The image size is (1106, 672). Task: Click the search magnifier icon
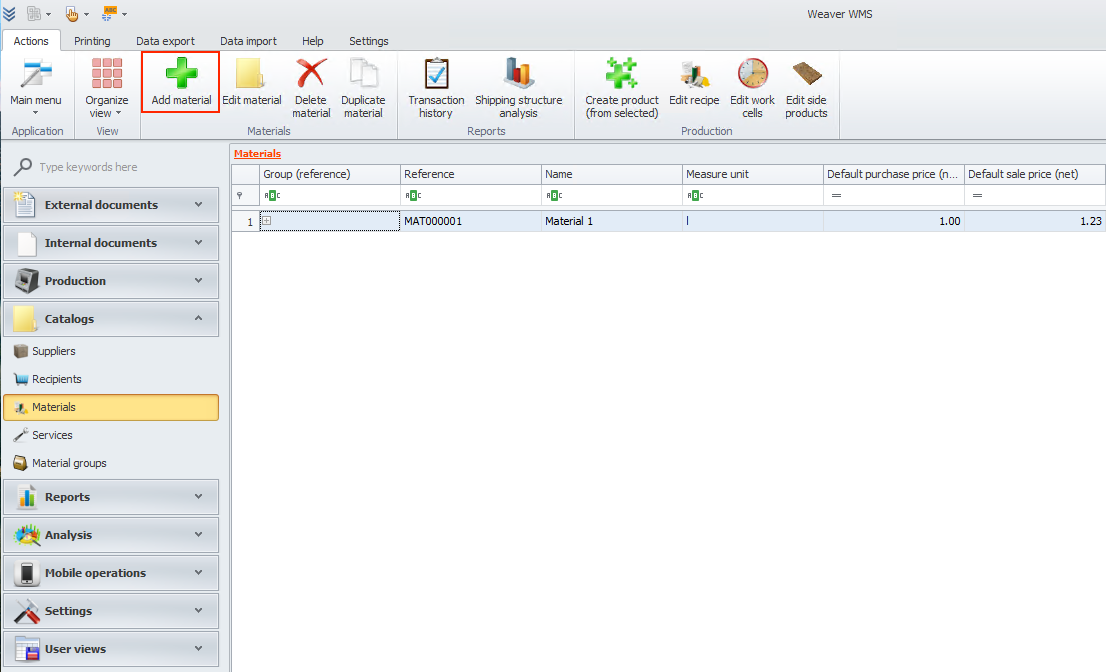pyautogui.click(x=23, y=167)
